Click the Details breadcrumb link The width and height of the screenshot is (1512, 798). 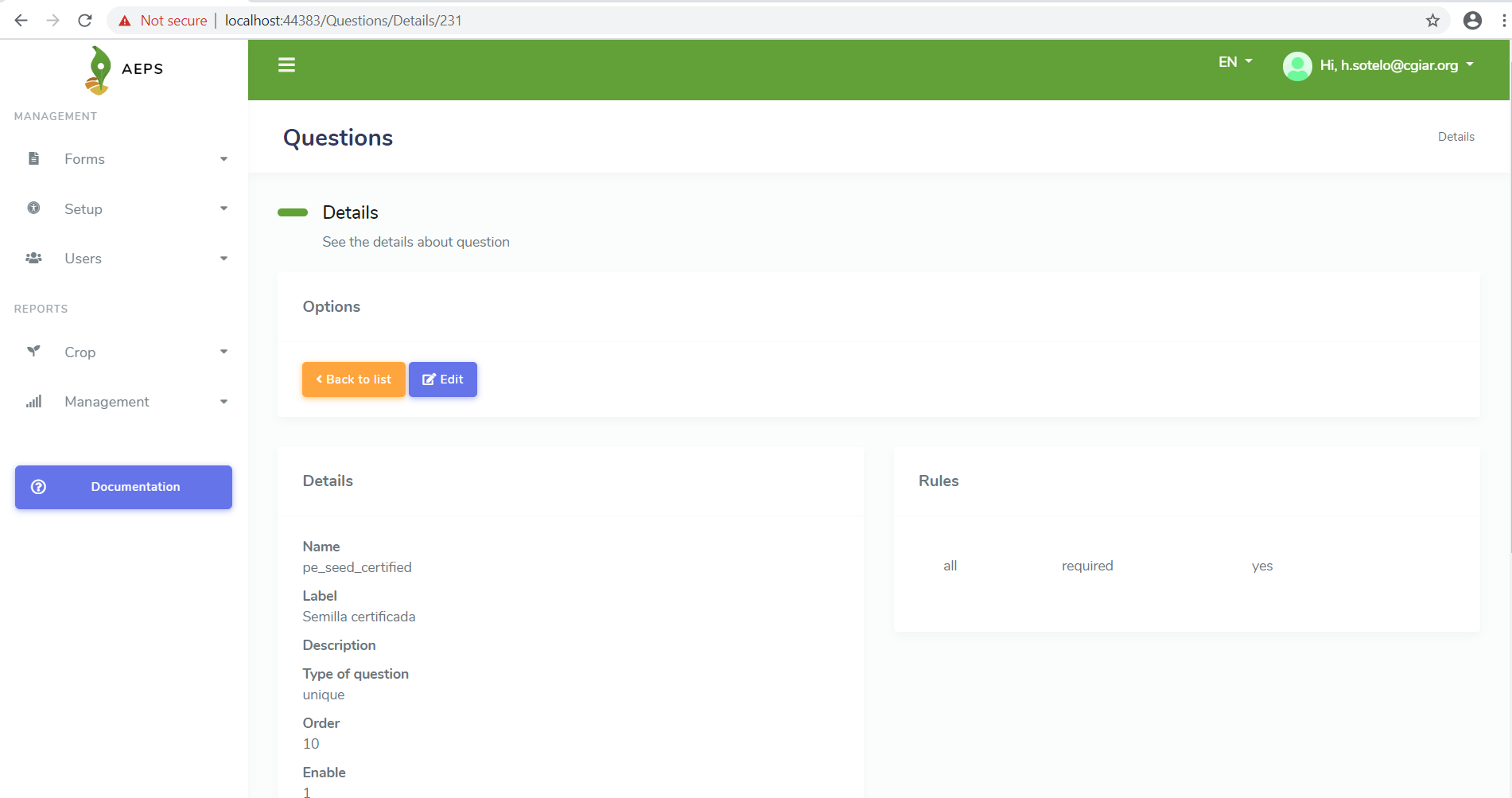click(1456, 137)
